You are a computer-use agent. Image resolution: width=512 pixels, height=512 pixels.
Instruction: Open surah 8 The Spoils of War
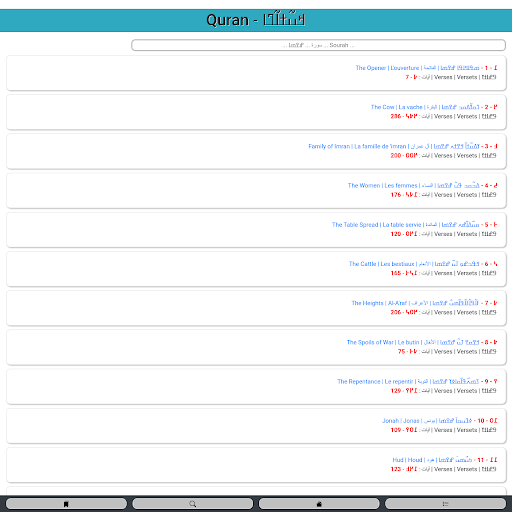(x=422, y=342)
